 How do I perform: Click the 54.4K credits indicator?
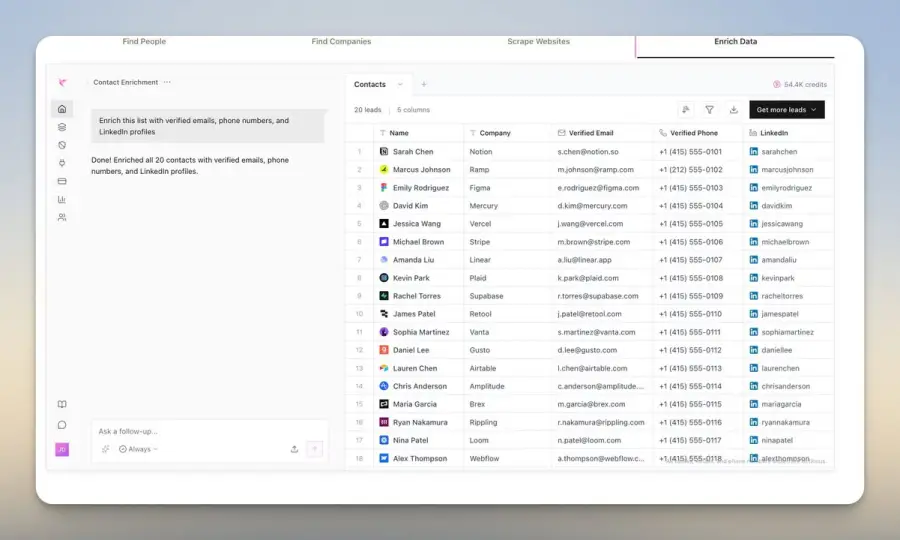(x=800, y=84)
